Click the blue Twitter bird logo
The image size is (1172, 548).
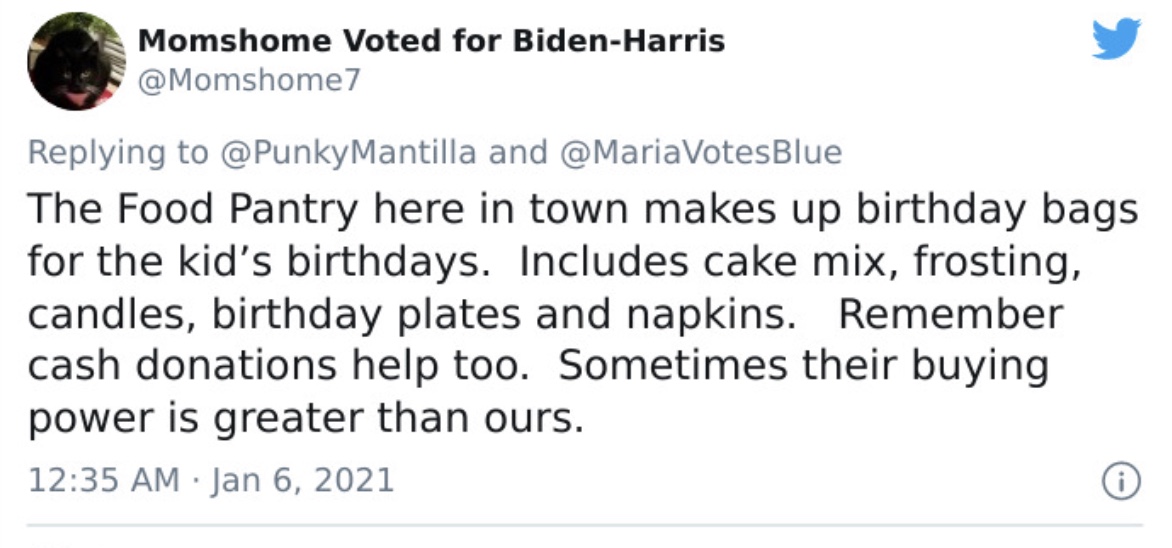point(1116,39)
